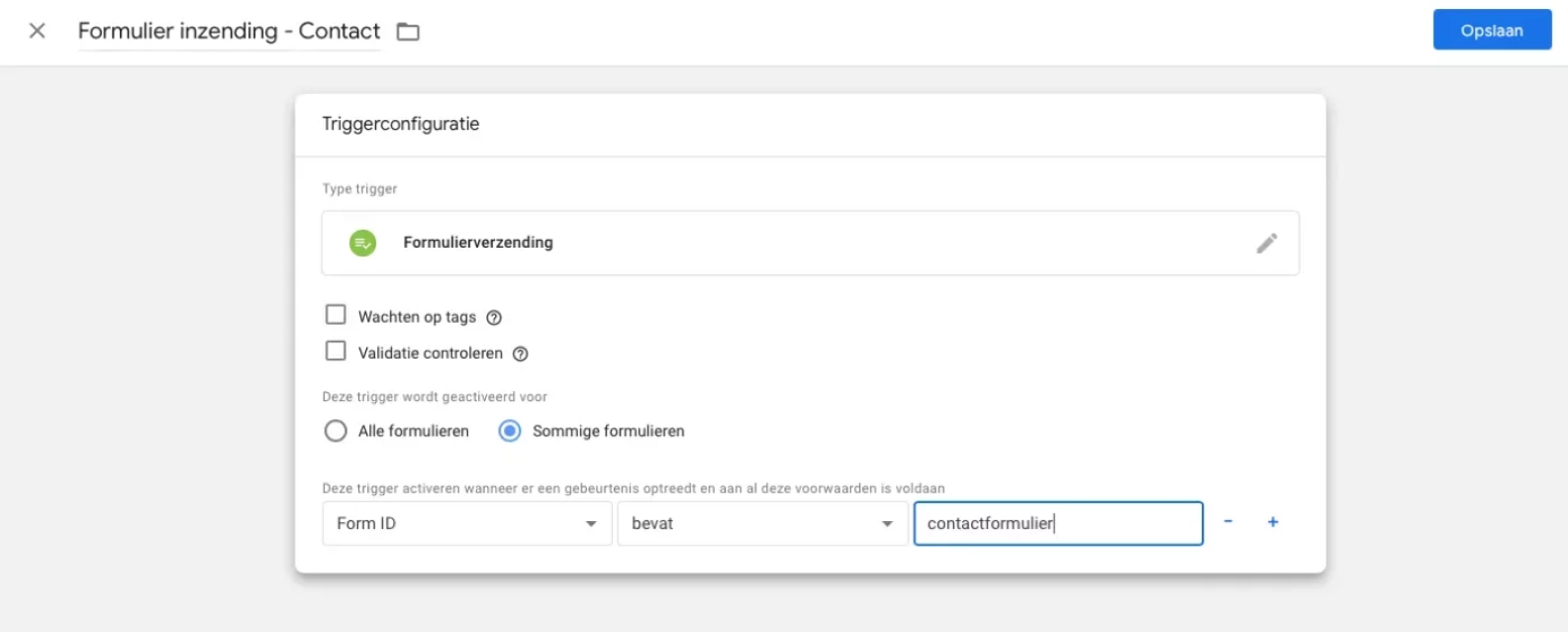Image resolution: width=1568 pixels, height=632 pixels.
Task: Open the Form ID variable dropdown
Action: (x=466, y=523)
